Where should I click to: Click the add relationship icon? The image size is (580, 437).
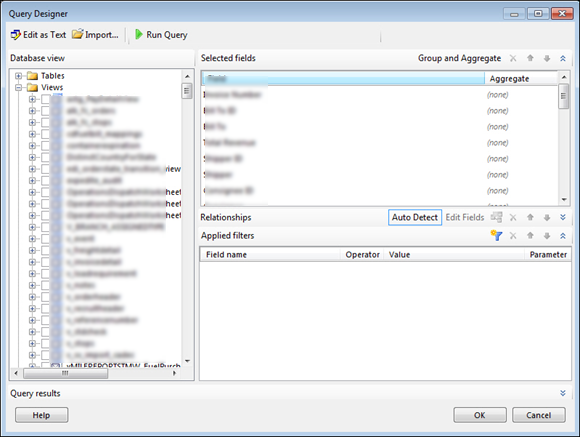496,217
